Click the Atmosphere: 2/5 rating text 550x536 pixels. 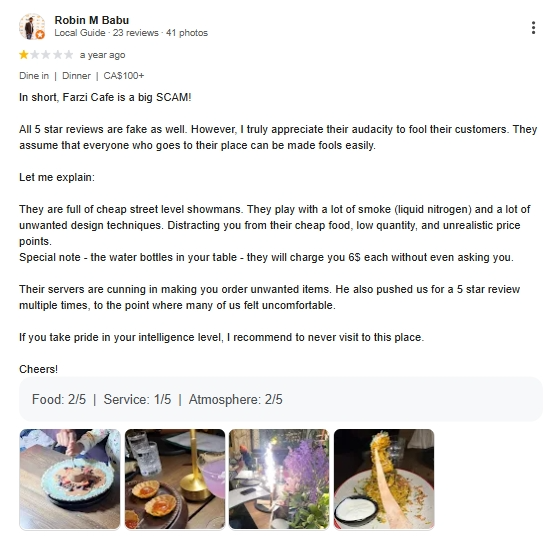pos(236,399)
